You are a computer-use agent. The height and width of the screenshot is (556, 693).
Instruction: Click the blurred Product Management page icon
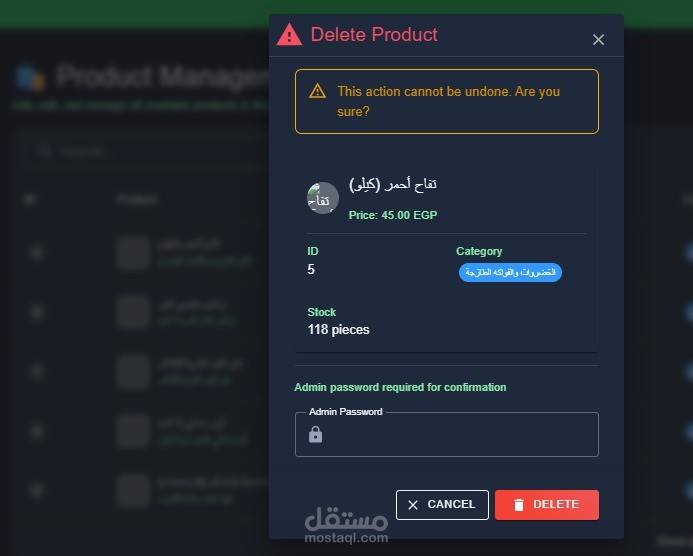[x=30, y=77]
